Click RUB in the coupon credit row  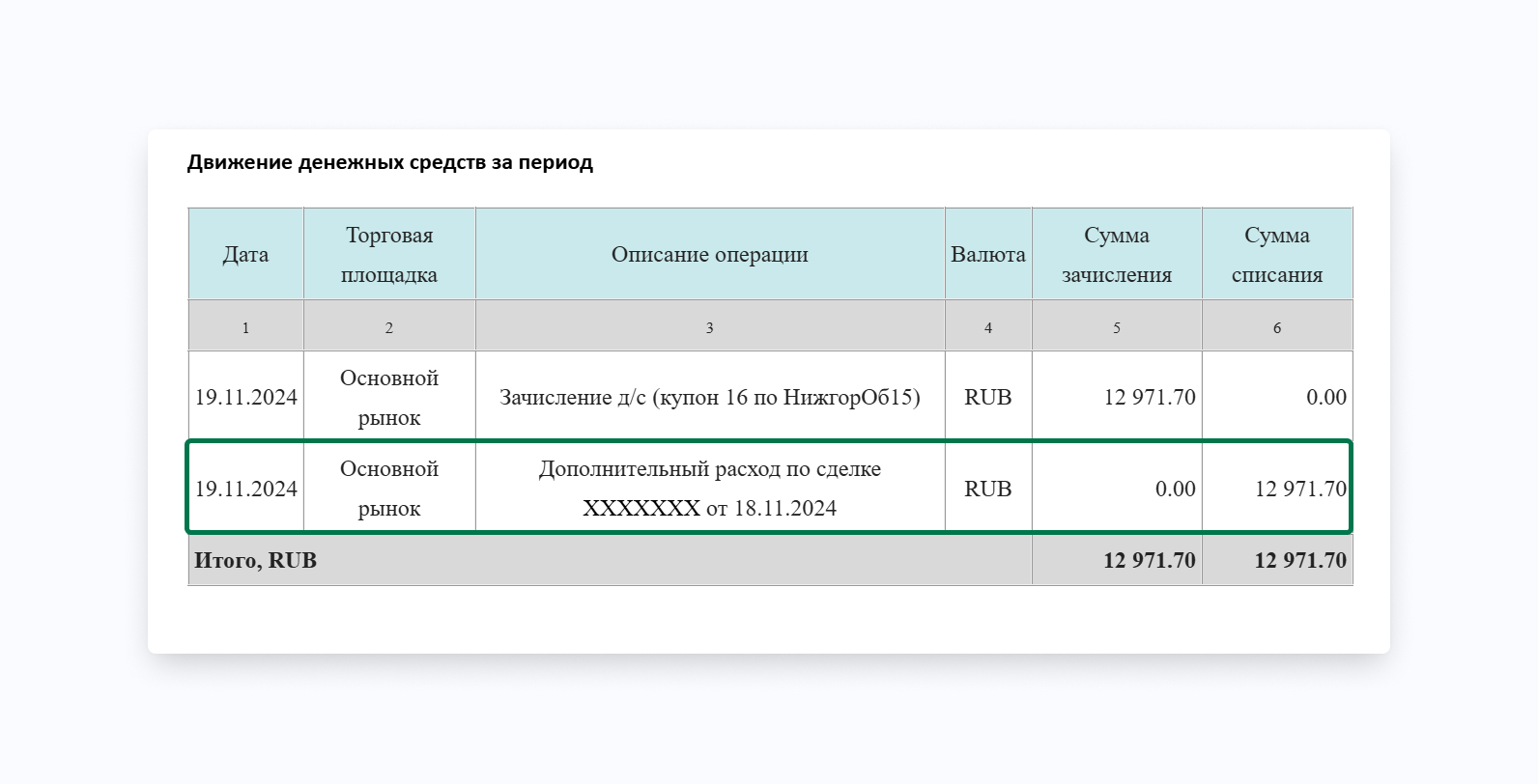point(988,397)
